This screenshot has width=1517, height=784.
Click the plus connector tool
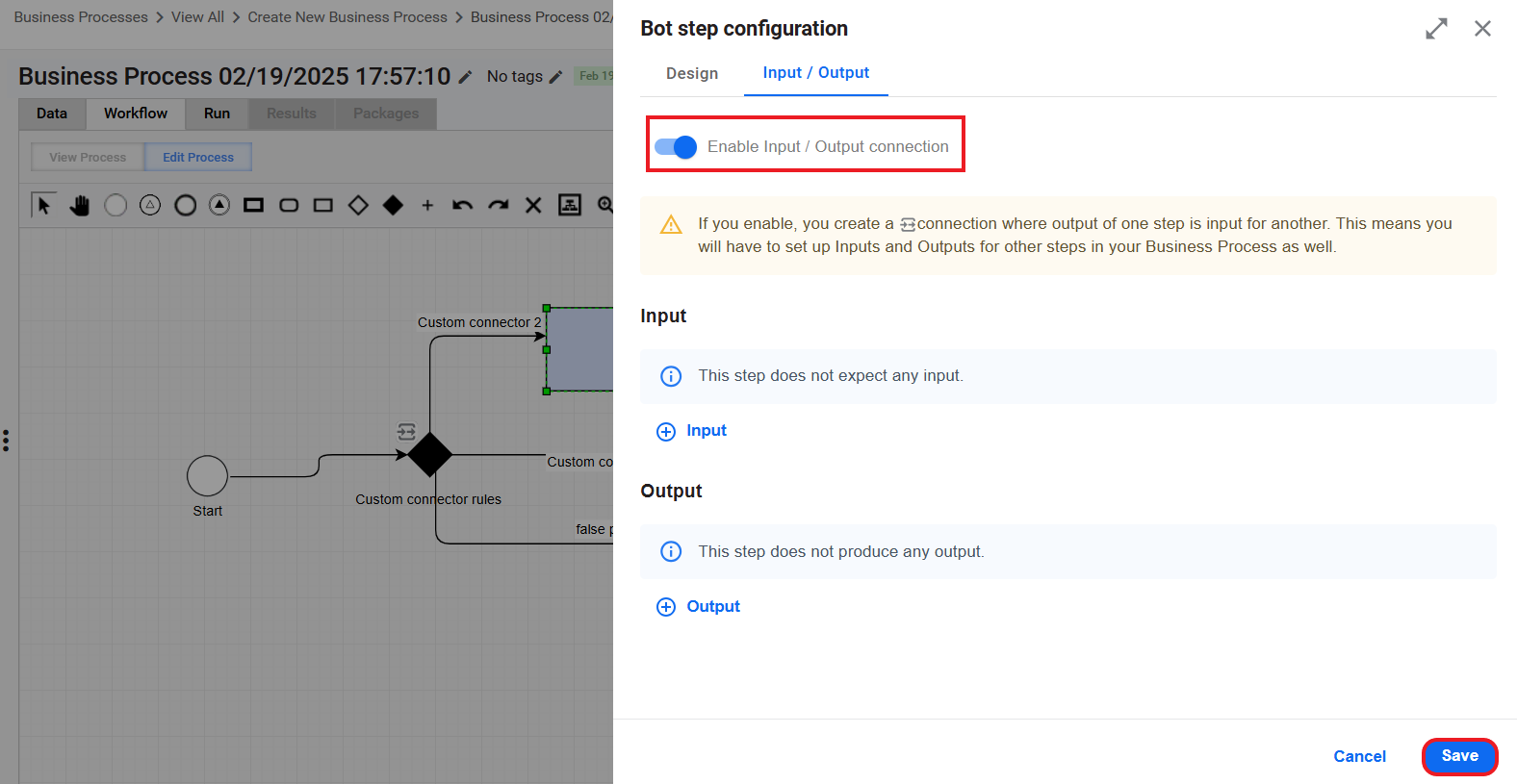(427, 205)
